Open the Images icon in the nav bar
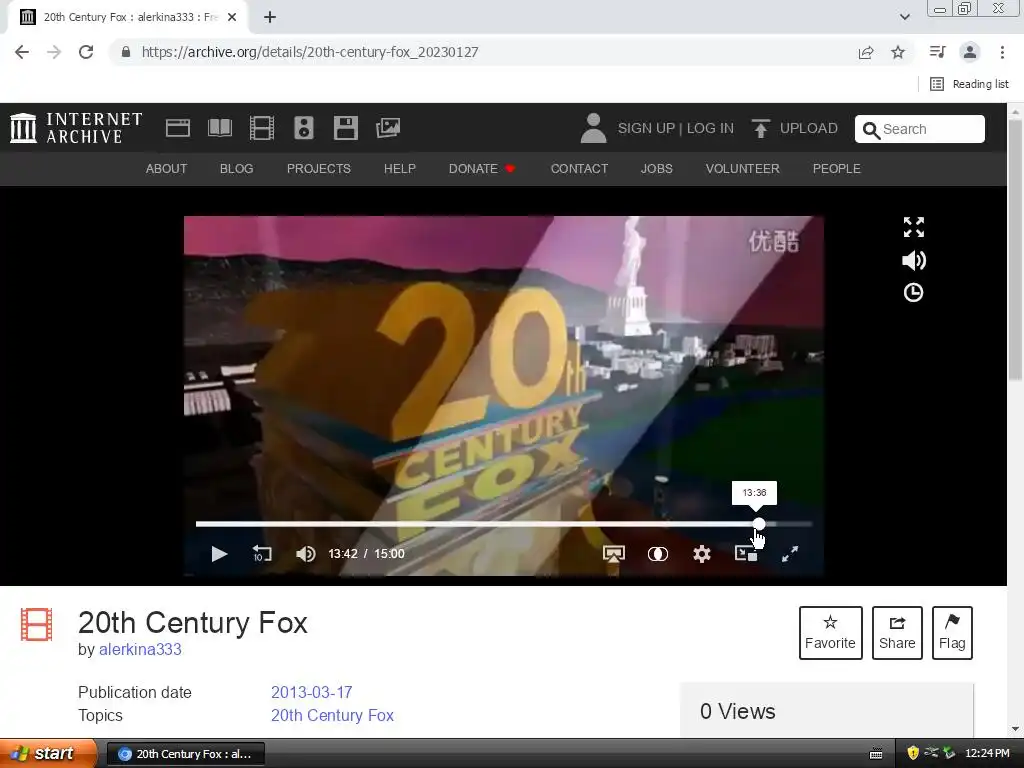Image resolution: width=1024 pixels, height=768 pixels. click(388, 128)
